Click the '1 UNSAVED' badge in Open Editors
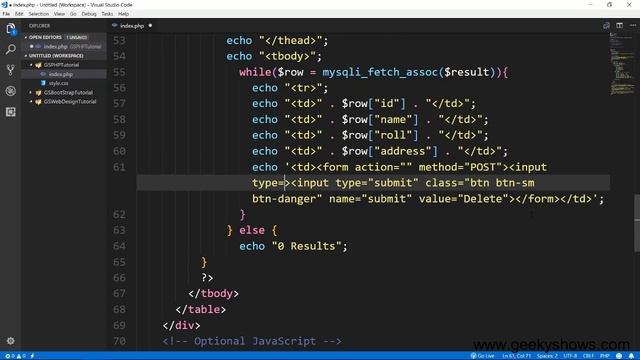The height and width of the screenshot is (360, 640). pos(77,37)
